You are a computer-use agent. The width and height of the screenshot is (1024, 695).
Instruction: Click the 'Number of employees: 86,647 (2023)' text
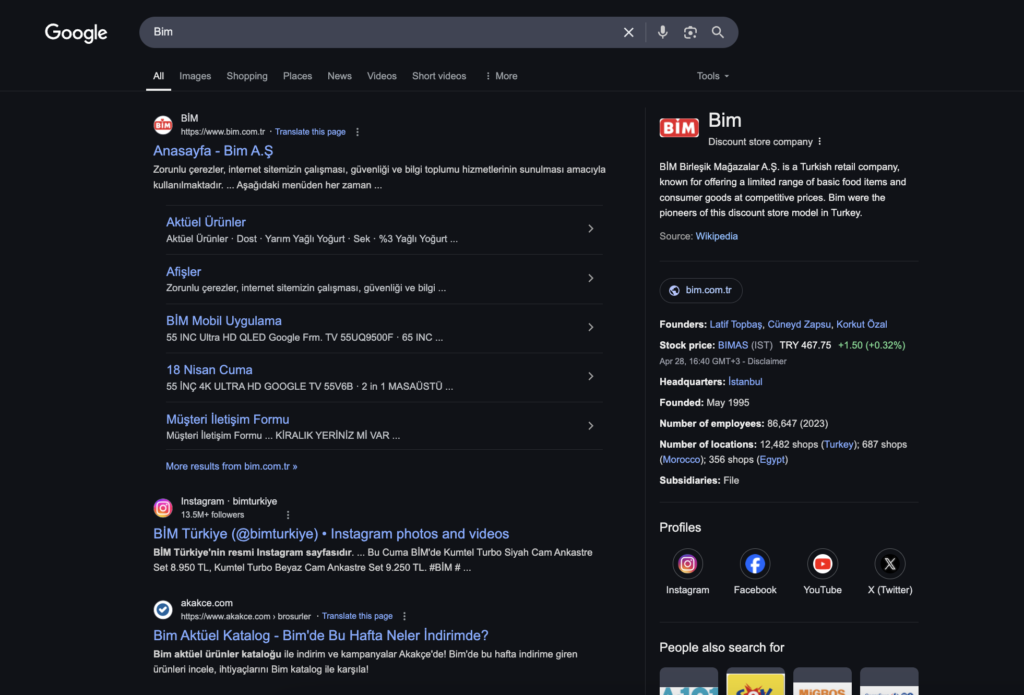743,424
